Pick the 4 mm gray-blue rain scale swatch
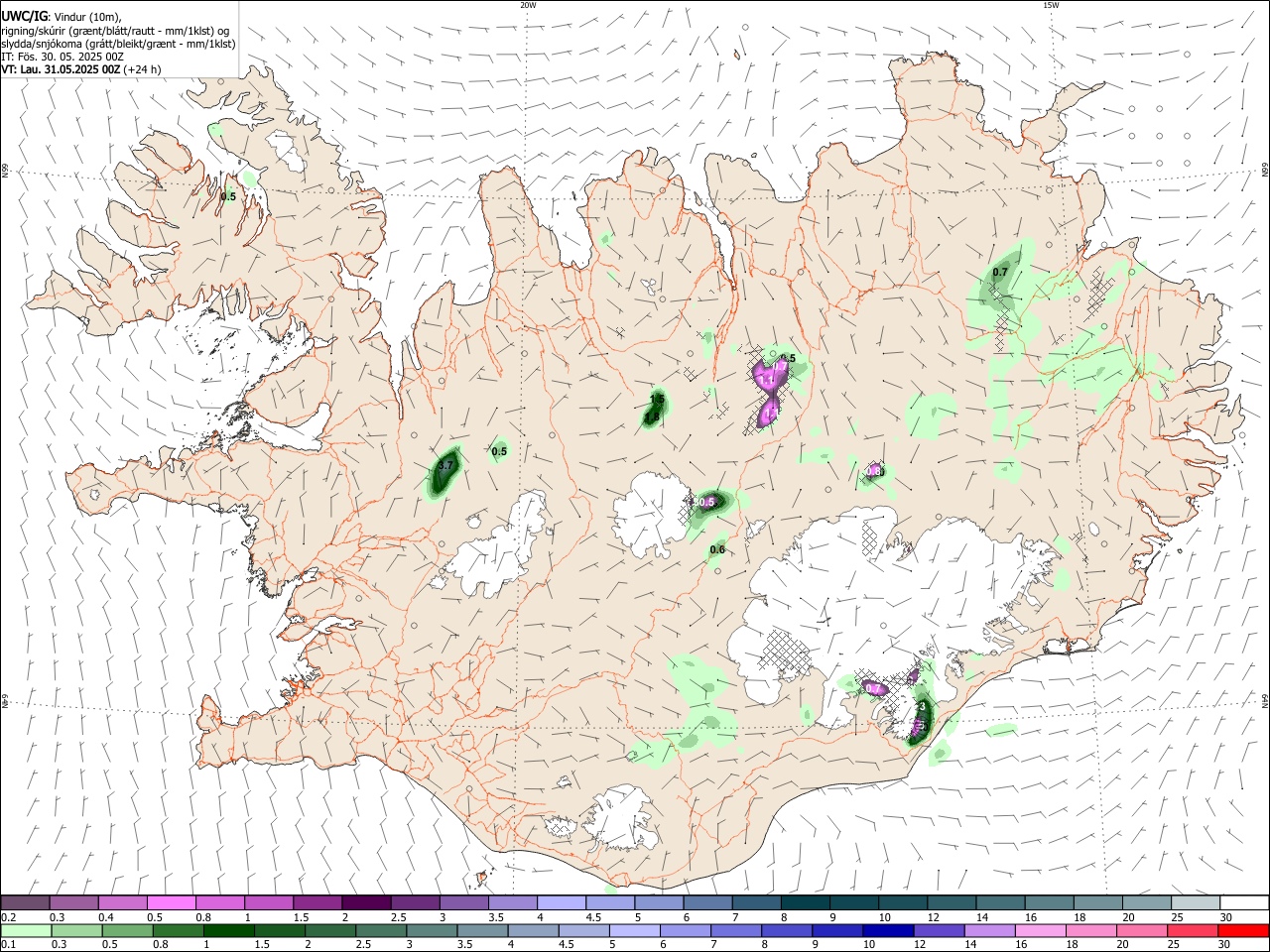Screen dimensions: 1270x952 532,930
